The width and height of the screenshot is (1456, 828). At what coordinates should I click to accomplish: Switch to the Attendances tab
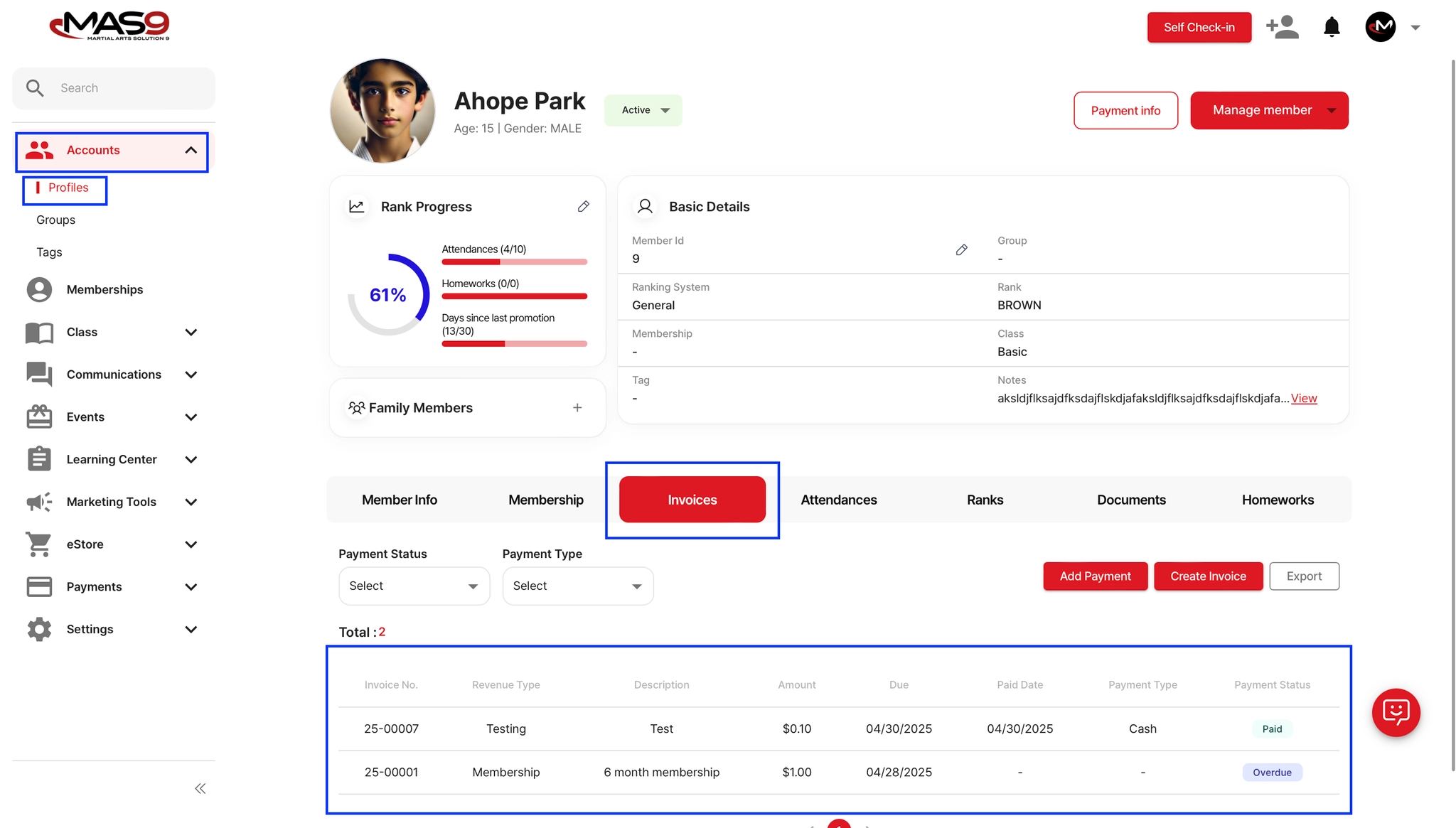(x=838, y=500)
